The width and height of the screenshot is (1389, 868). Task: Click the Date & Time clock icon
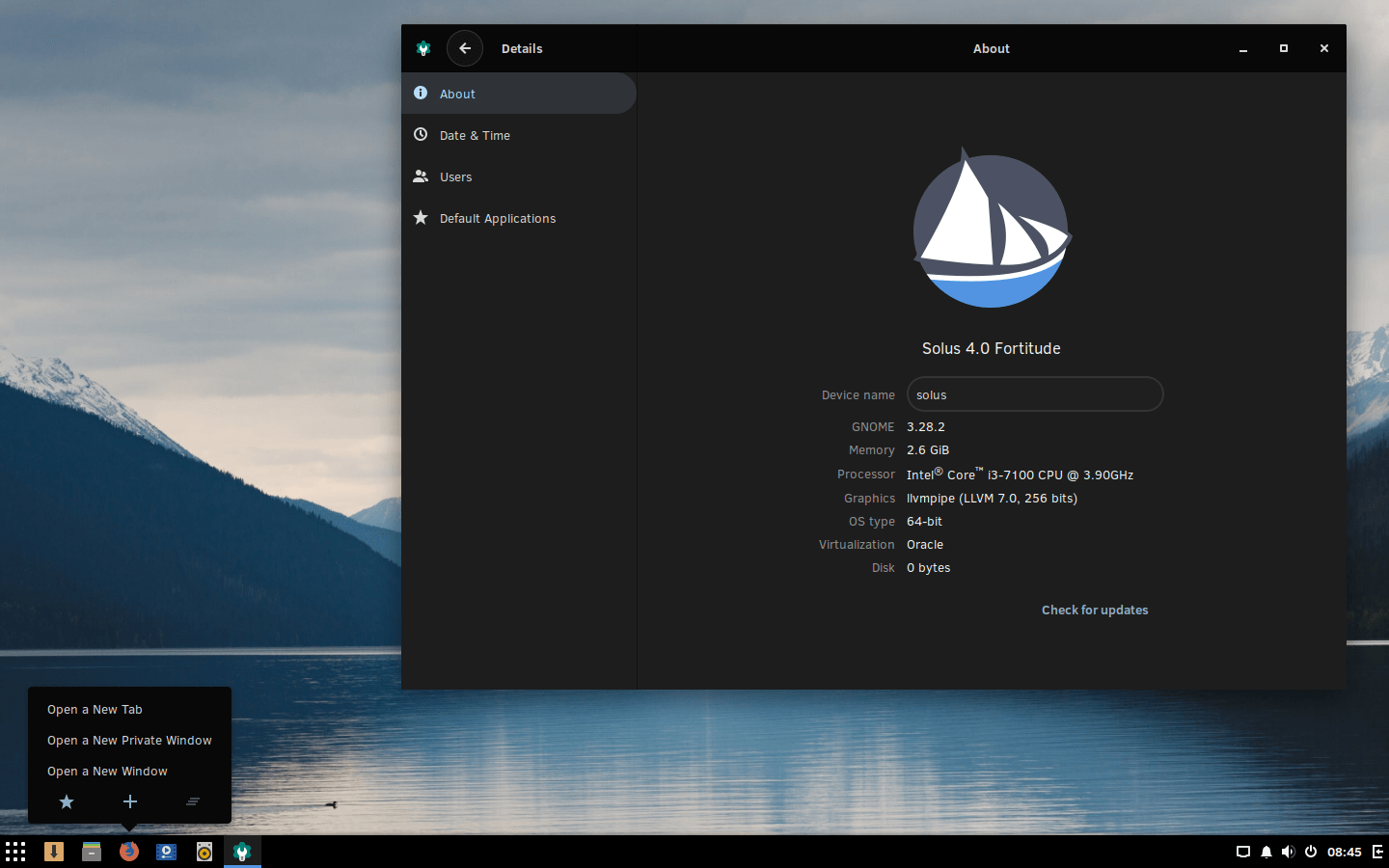(x=421, y=134)
